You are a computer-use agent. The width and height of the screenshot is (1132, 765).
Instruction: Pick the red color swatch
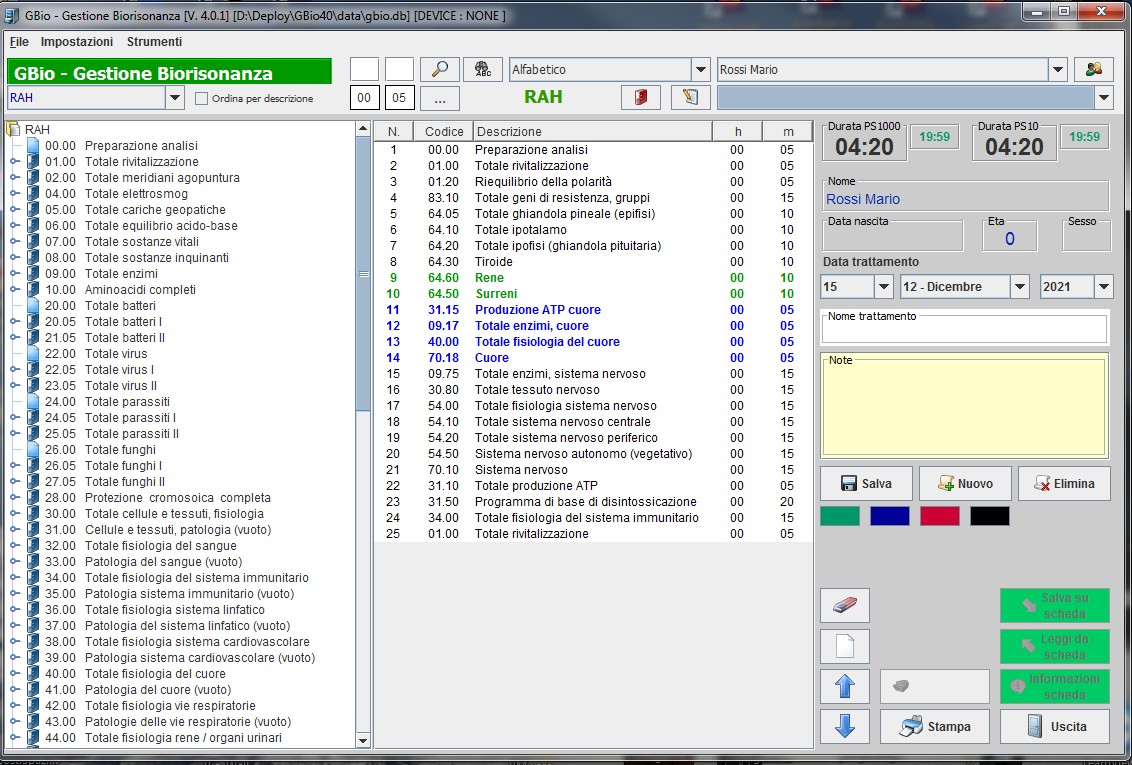[939, 516]
